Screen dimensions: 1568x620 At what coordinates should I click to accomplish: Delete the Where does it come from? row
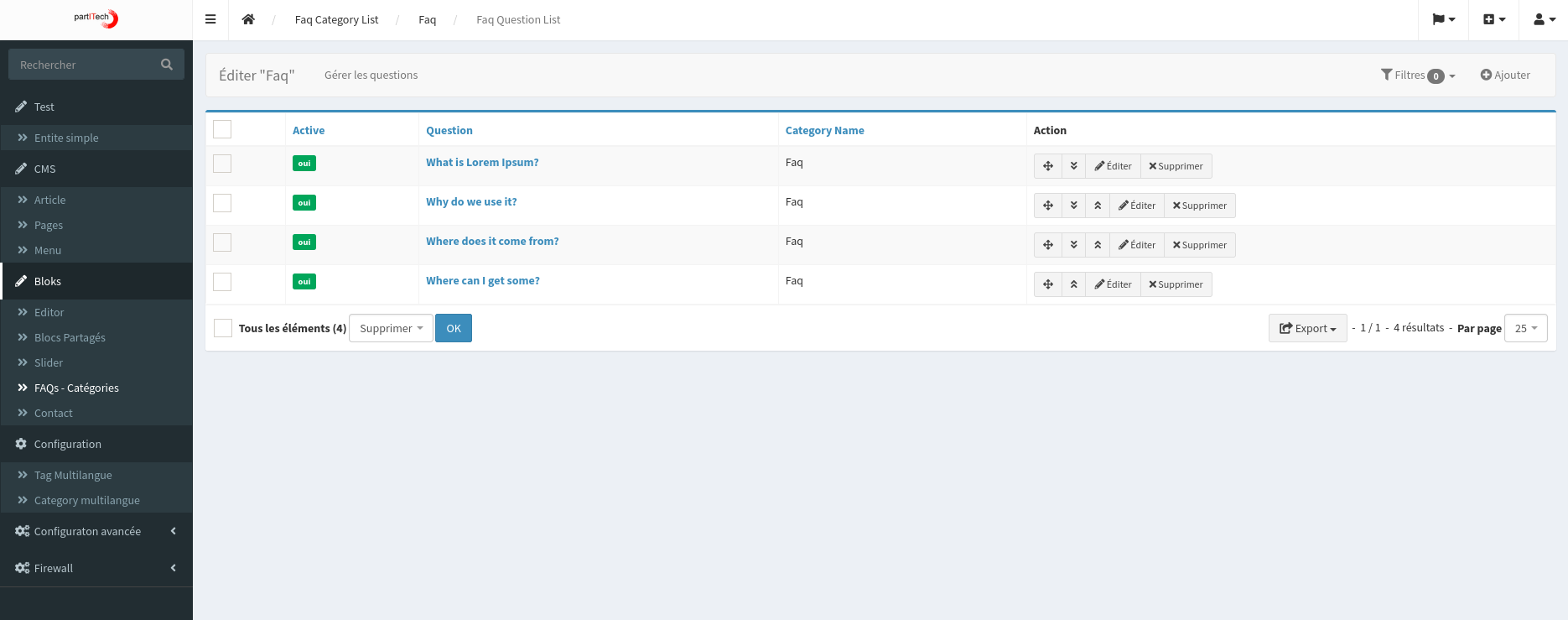pos(1200,245)
